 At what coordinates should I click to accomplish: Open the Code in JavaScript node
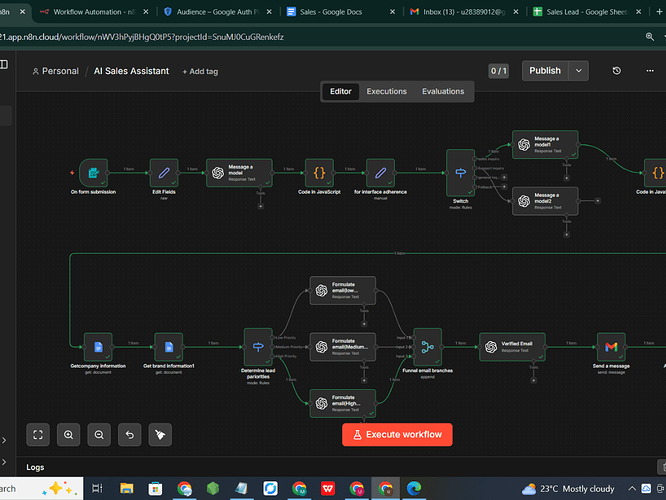(318, 172)
